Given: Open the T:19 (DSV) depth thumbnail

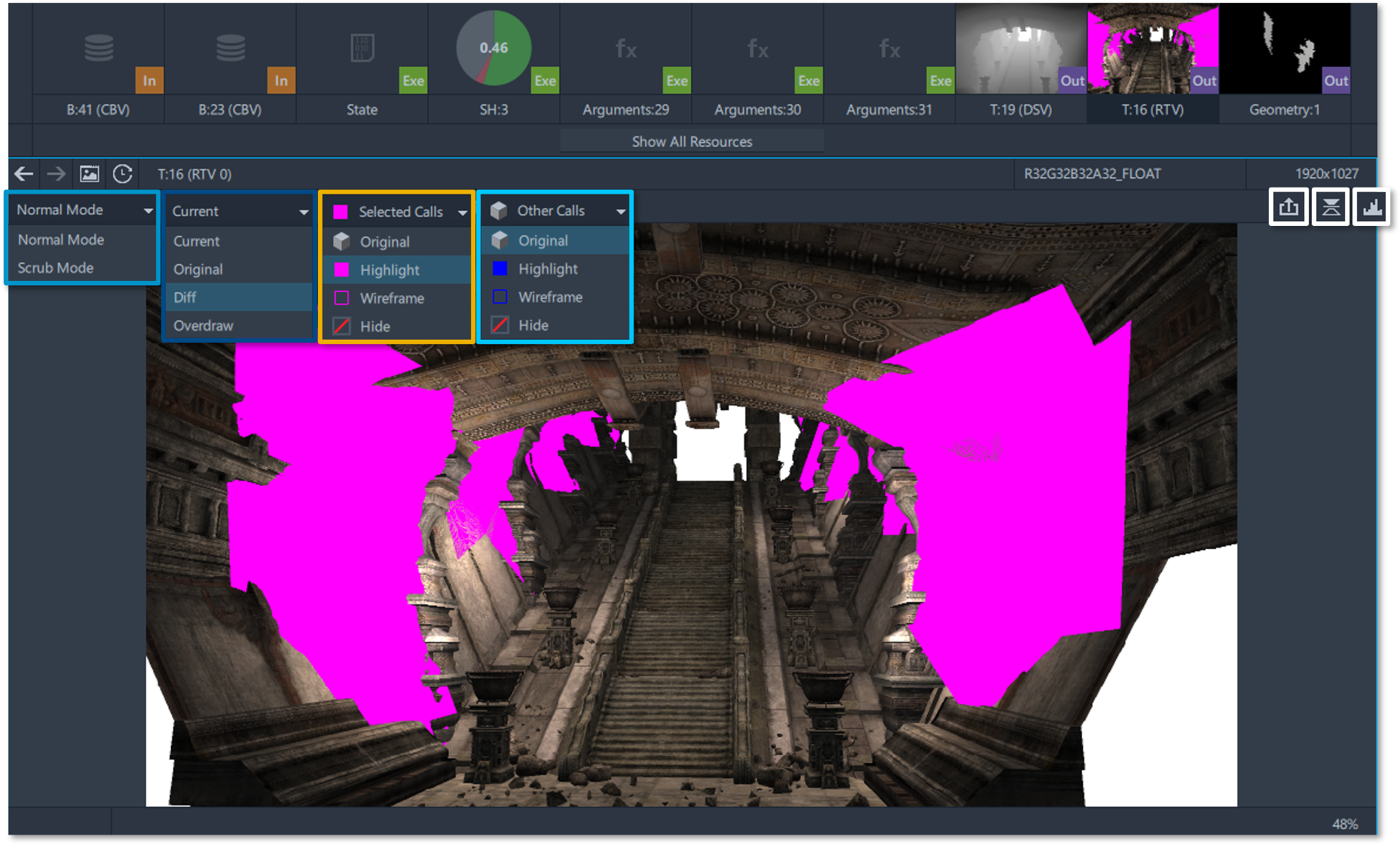Looking at the screenshot, I should (1021, 49).
